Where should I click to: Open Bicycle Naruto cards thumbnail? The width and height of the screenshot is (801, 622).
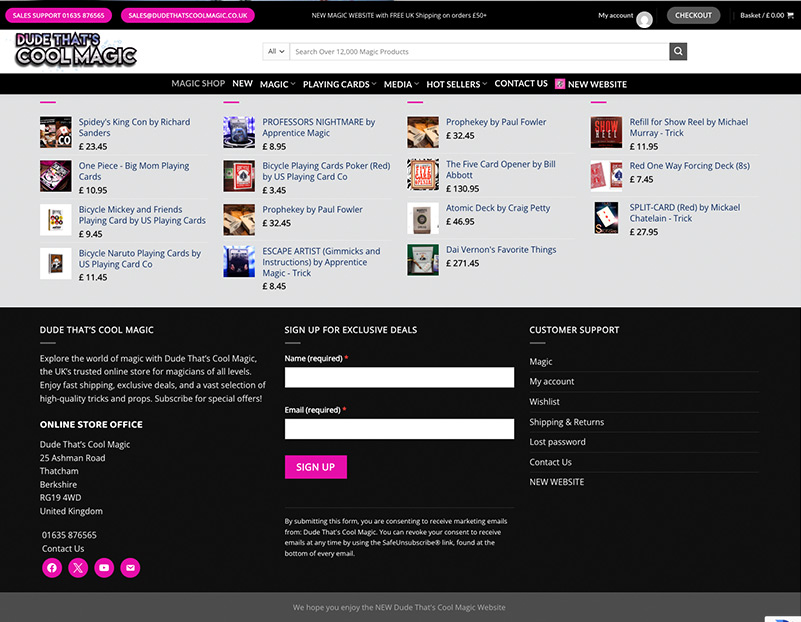click(x=56, y=264)
